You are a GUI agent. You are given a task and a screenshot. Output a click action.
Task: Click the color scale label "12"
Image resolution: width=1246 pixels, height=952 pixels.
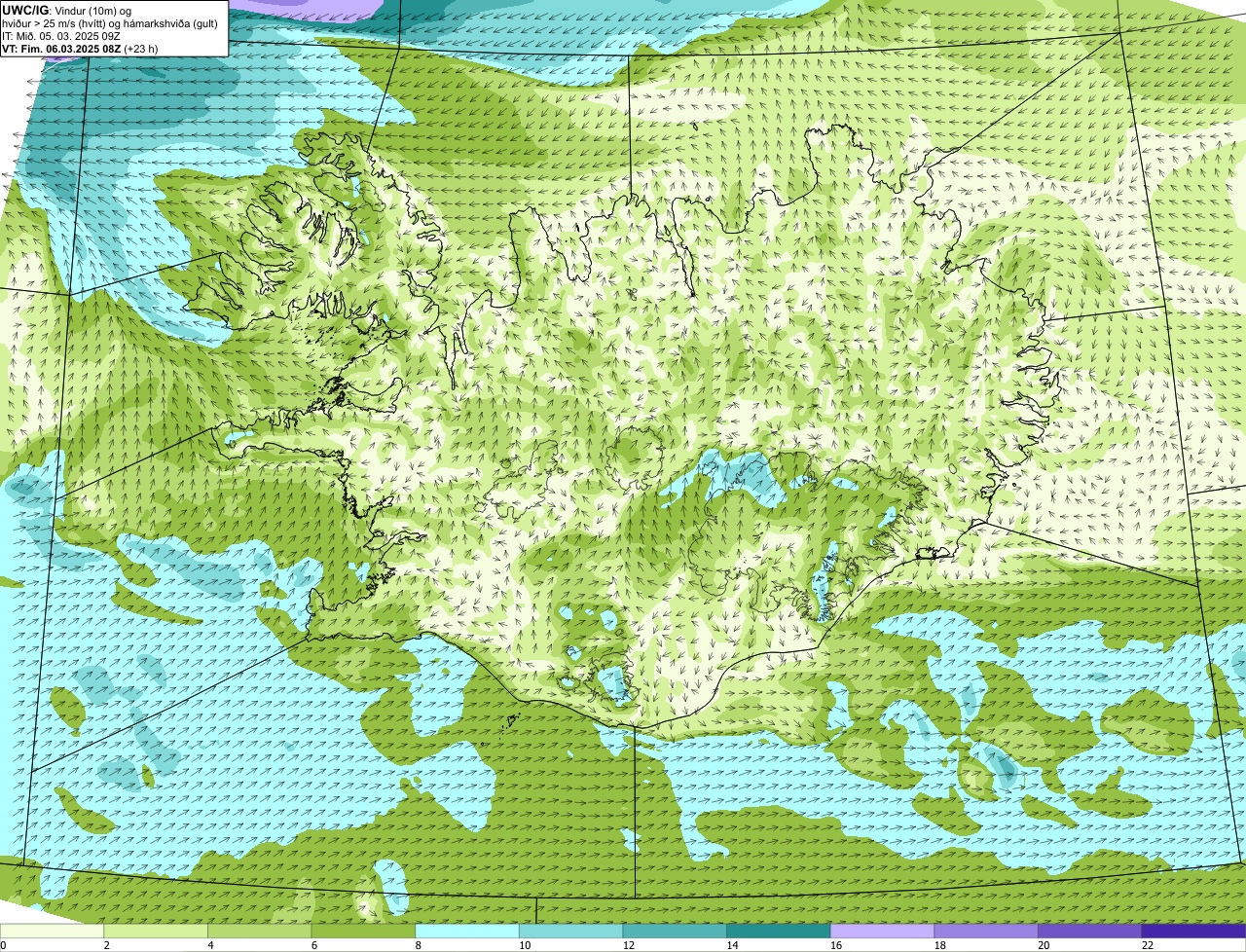[629, 945]
